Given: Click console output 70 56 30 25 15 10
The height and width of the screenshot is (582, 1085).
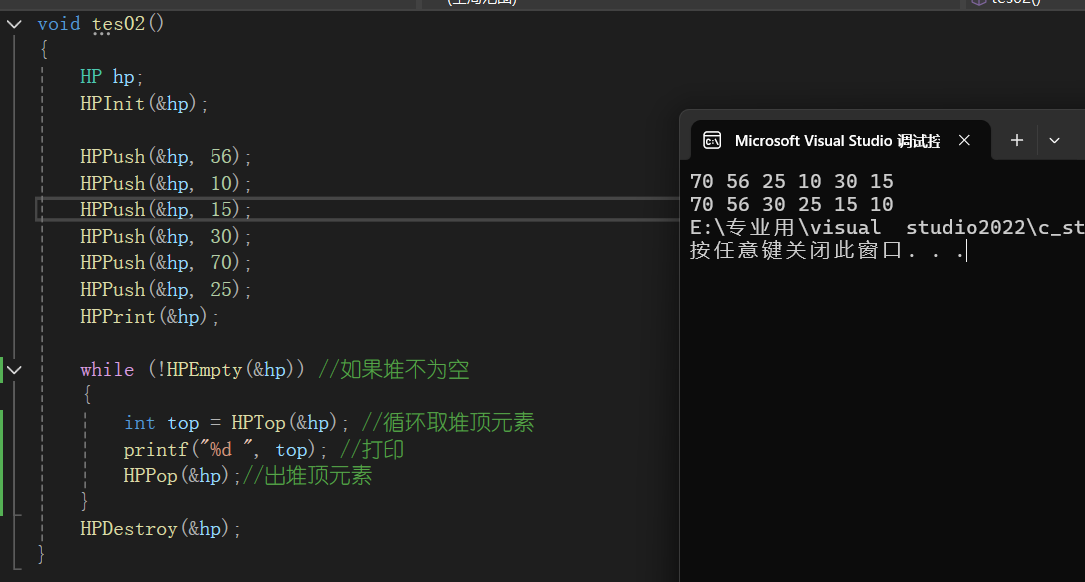Looking at the screenshot, I should click(x=792, y=204).
